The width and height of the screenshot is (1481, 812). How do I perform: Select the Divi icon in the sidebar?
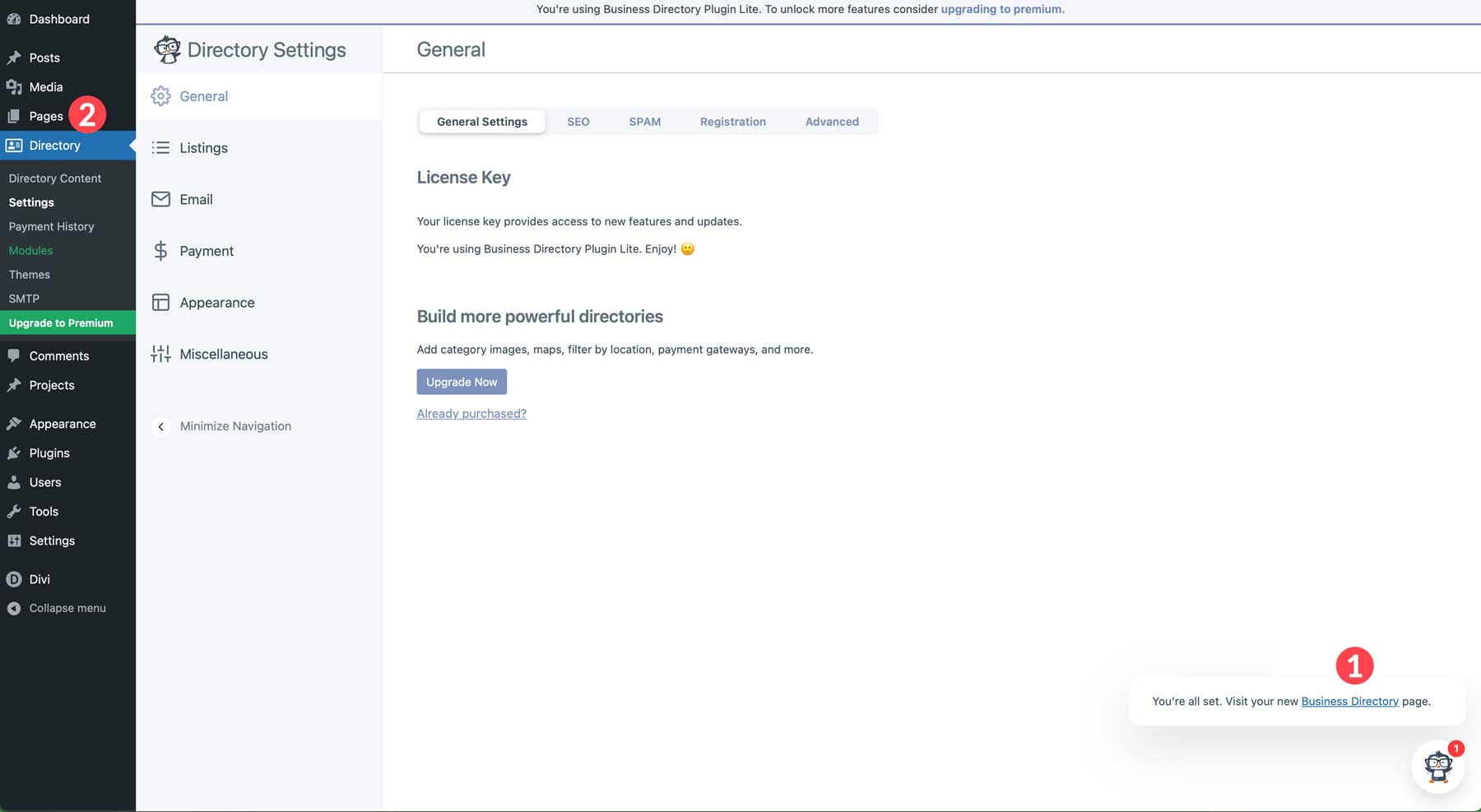pos(15,579)
